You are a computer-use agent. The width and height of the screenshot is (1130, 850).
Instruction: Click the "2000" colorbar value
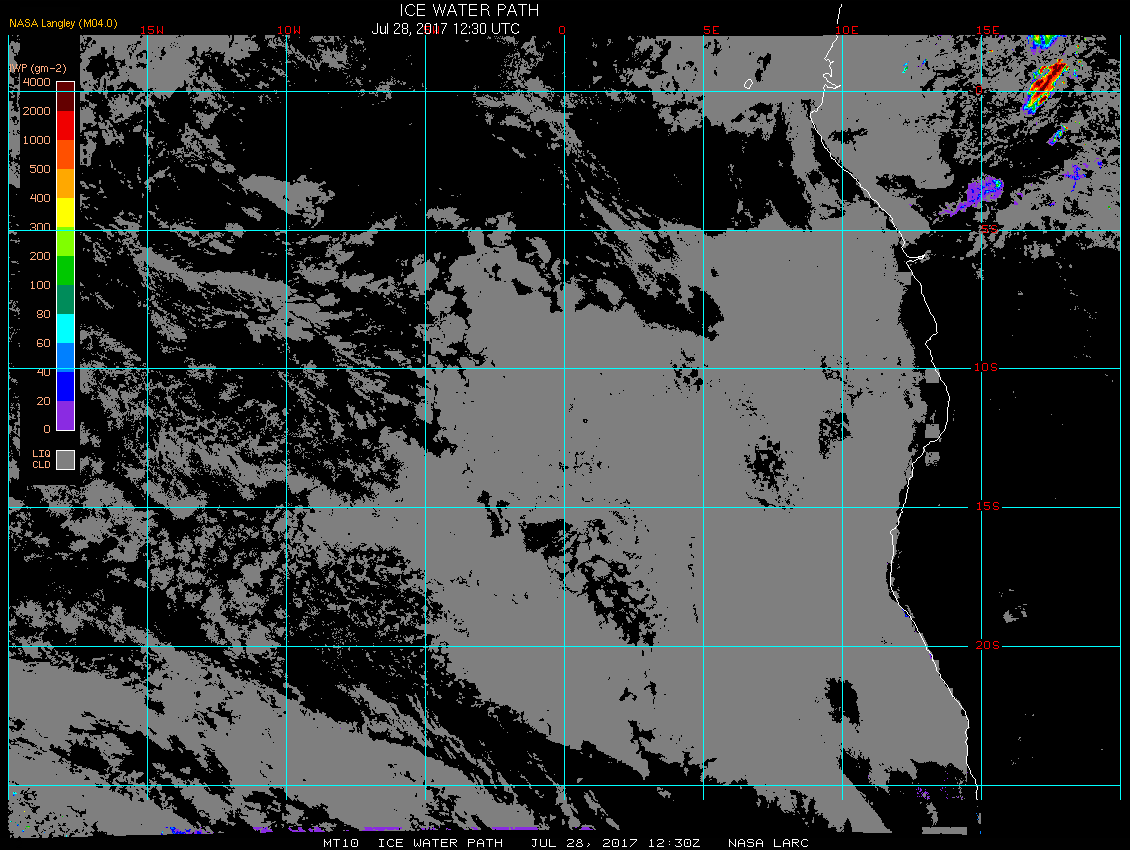tap(37, 111)
